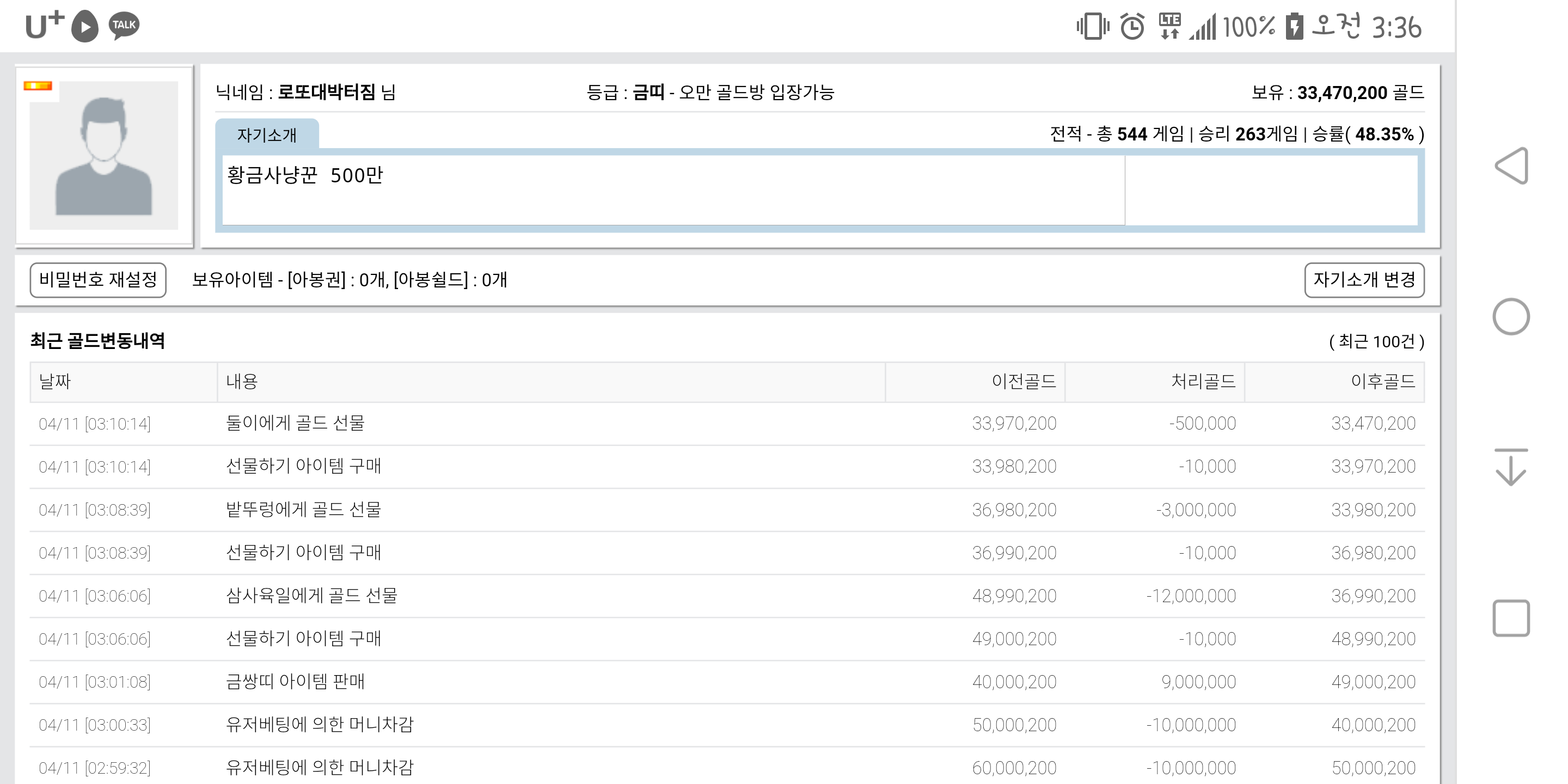
Task: Tap the Android back triangle icon
Action: [x=1512, y=166]
